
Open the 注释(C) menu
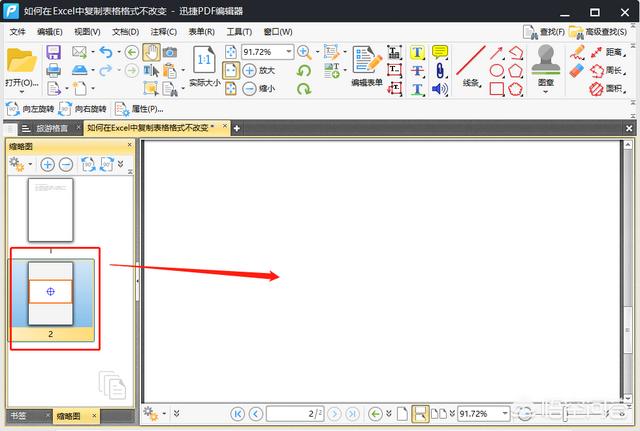[163, 31]
